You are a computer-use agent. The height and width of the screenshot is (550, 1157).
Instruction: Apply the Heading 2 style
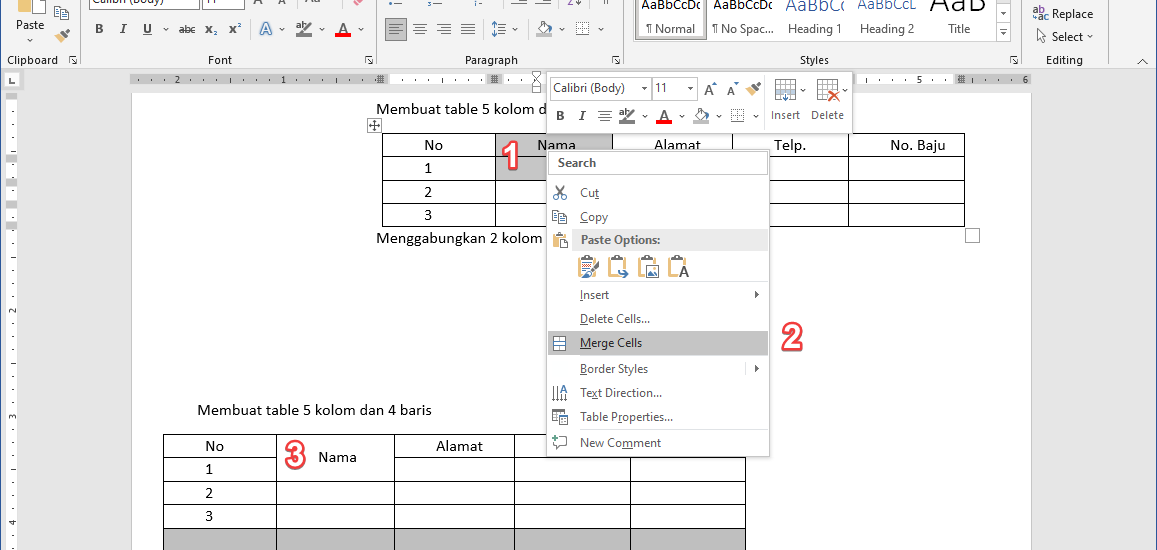[887, 20]
